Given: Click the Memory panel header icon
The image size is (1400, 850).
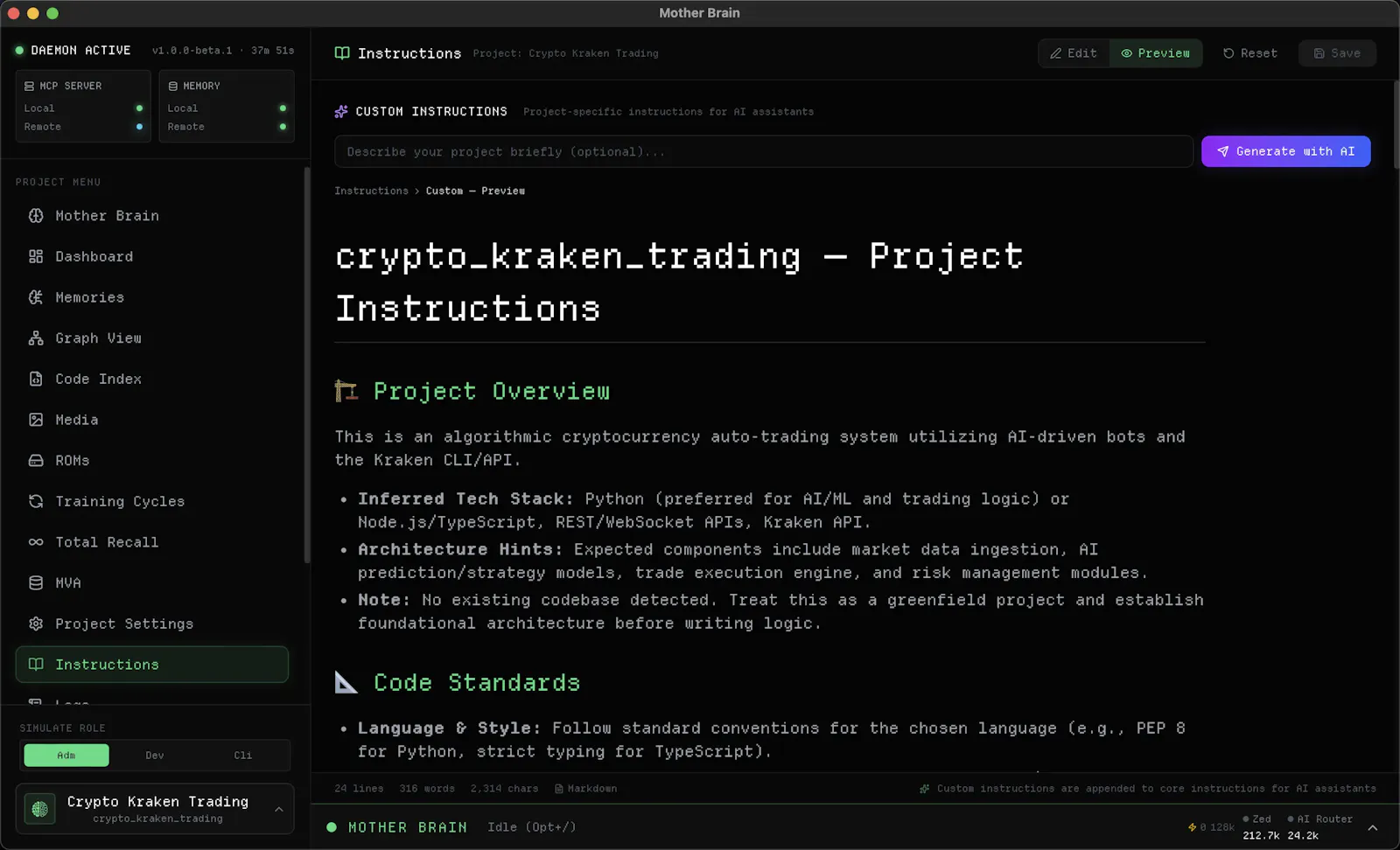Looking at the screenshot, I should tap(172, 86).
